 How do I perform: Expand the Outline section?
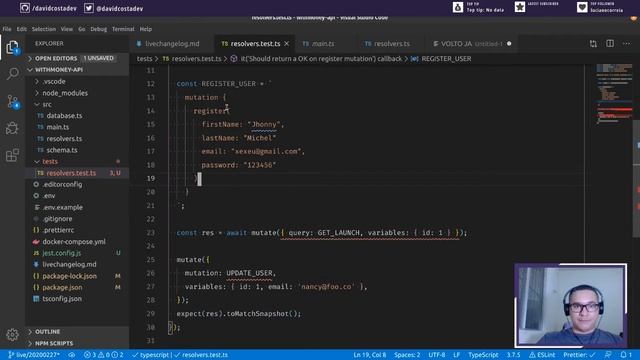78,331
